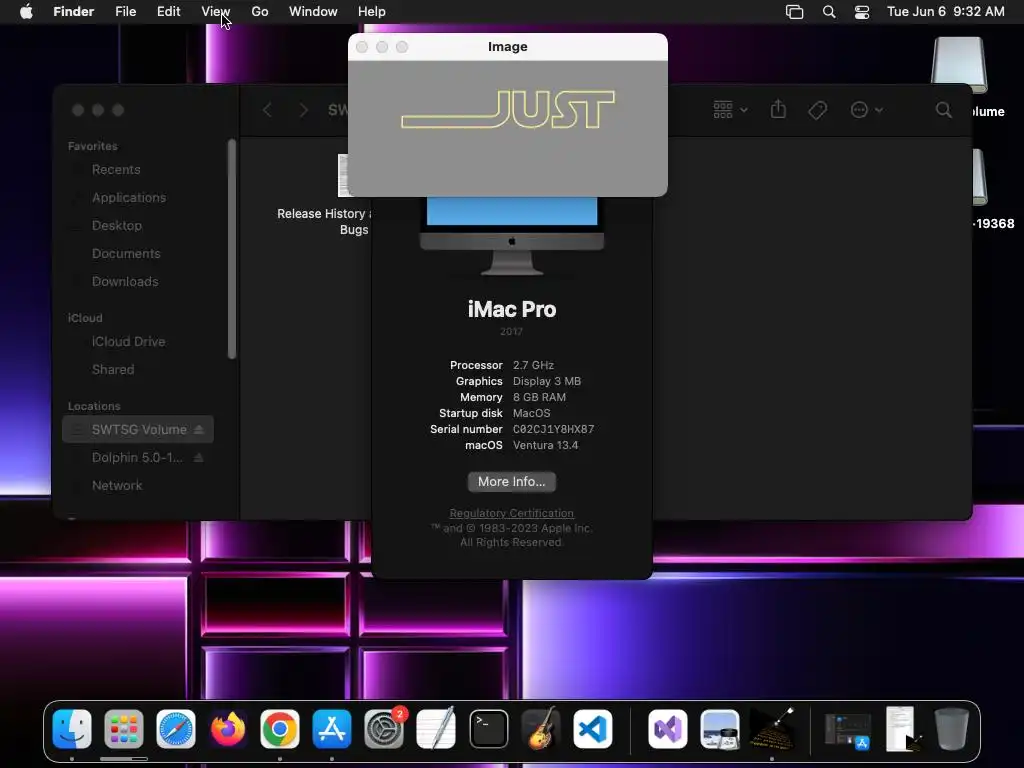Screen dimensions: 1024x768
Task: Open the Window menu
Action: [313, 12]
